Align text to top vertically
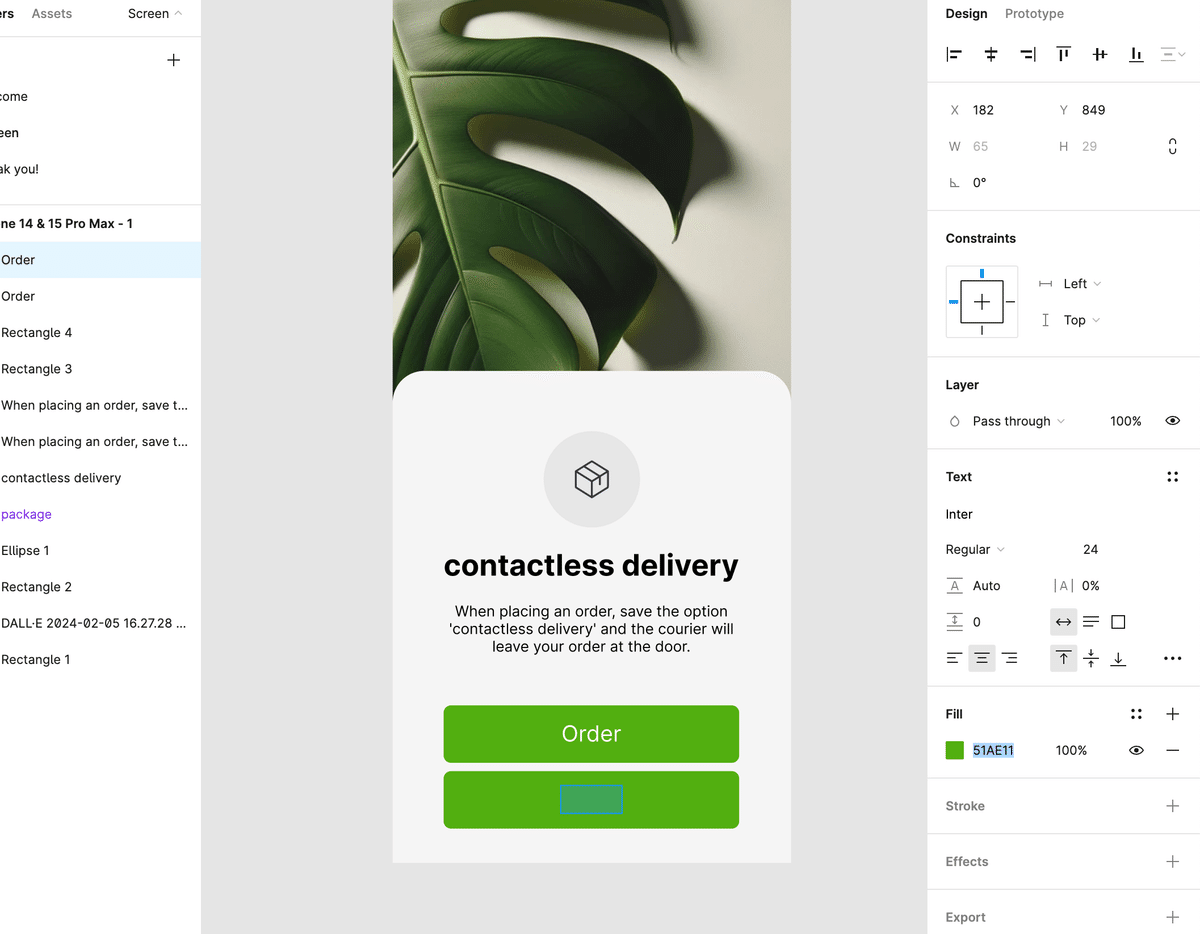Viewport: 1200px width, 934px height. coord(1063,658)
